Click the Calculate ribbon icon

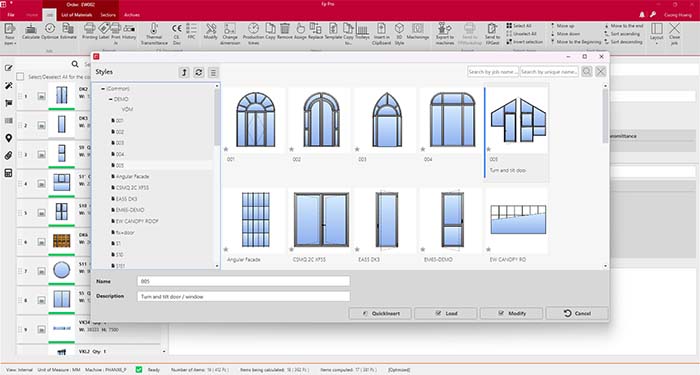coord(31,32)
